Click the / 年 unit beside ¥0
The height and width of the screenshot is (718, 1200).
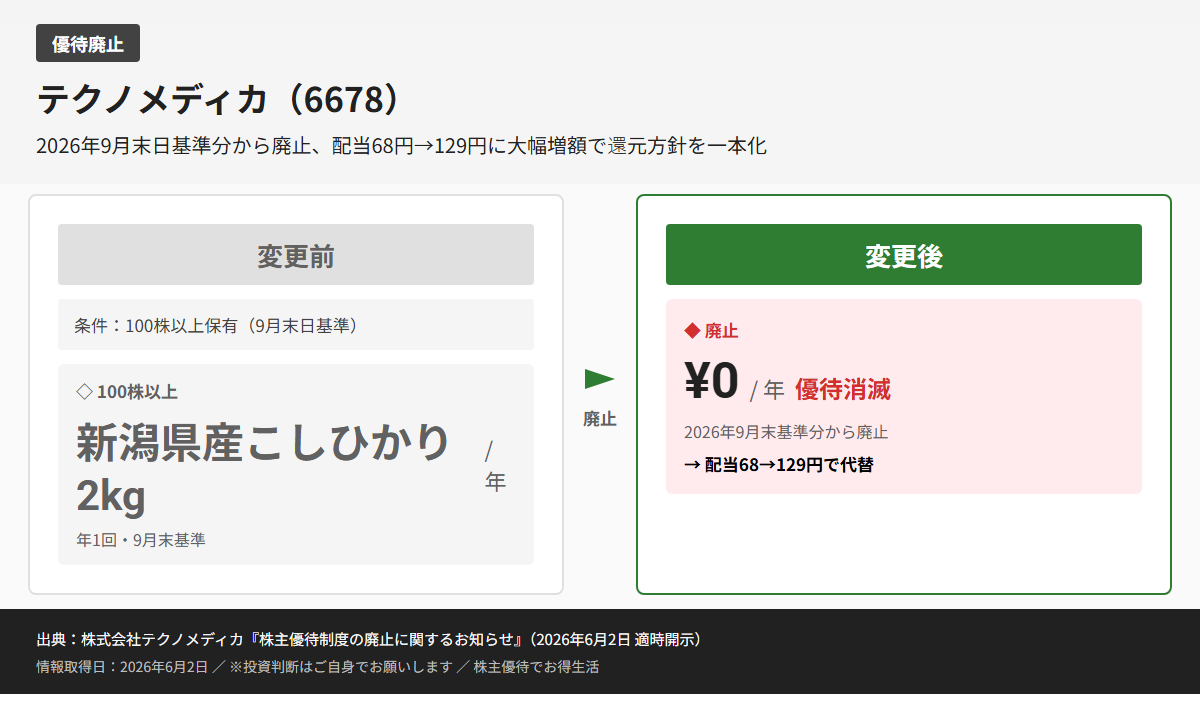[x=767, y=390]
